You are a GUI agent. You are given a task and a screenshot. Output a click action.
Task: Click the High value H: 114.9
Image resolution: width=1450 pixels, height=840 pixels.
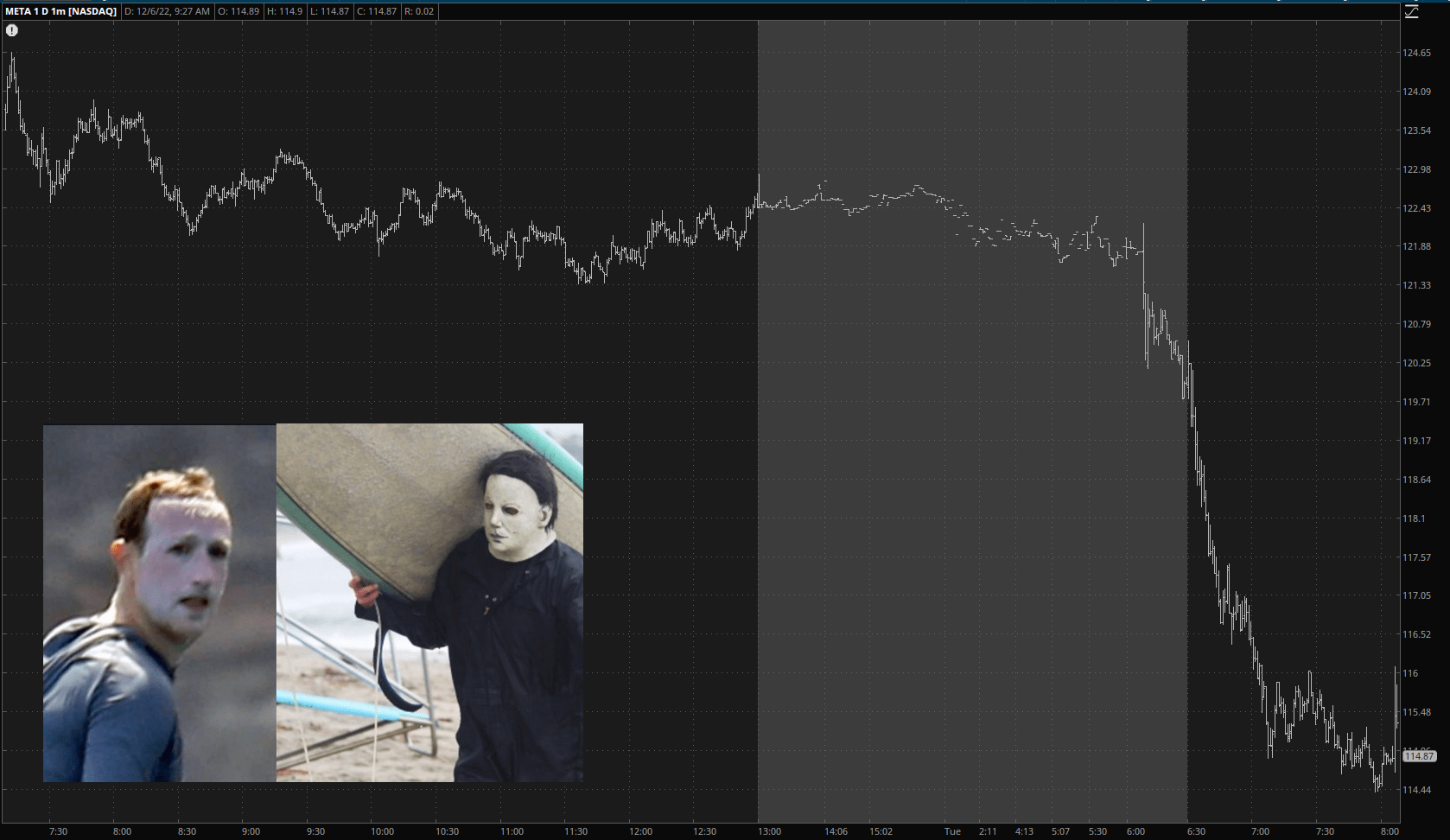coord(284,11)
